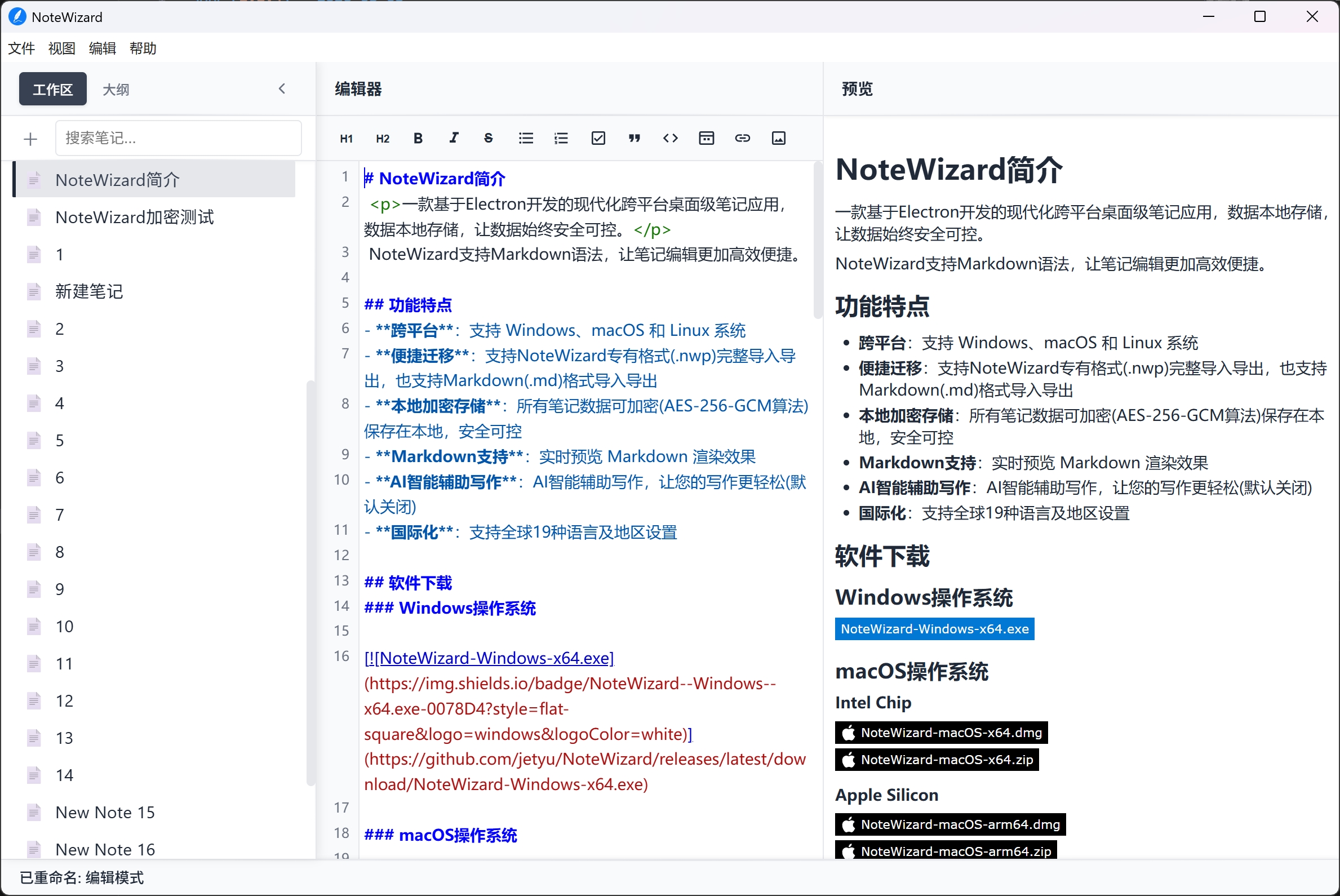Insert a code block

tap(671, 138)
